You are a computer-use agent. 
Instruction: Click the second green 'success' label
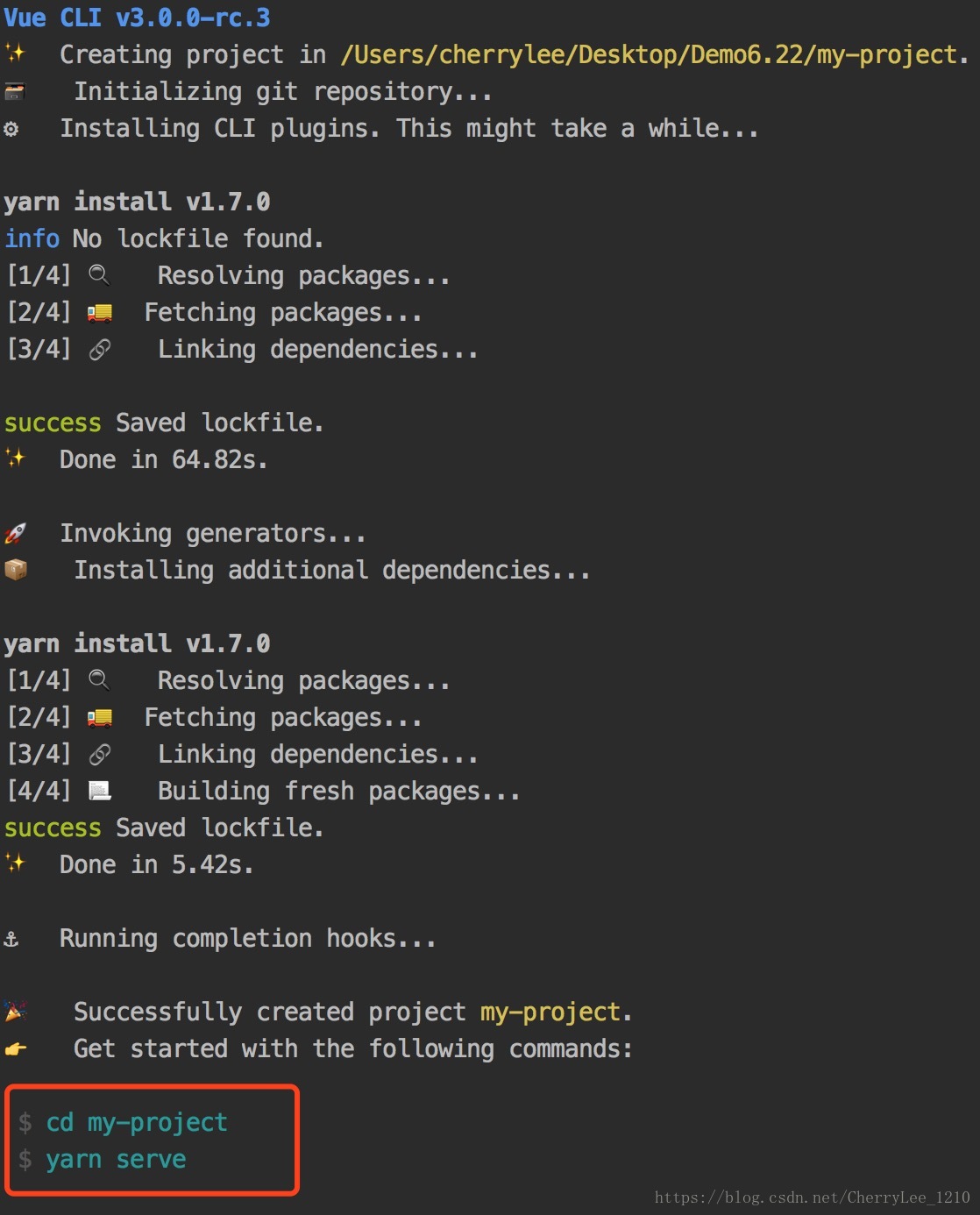coord(53,828)
